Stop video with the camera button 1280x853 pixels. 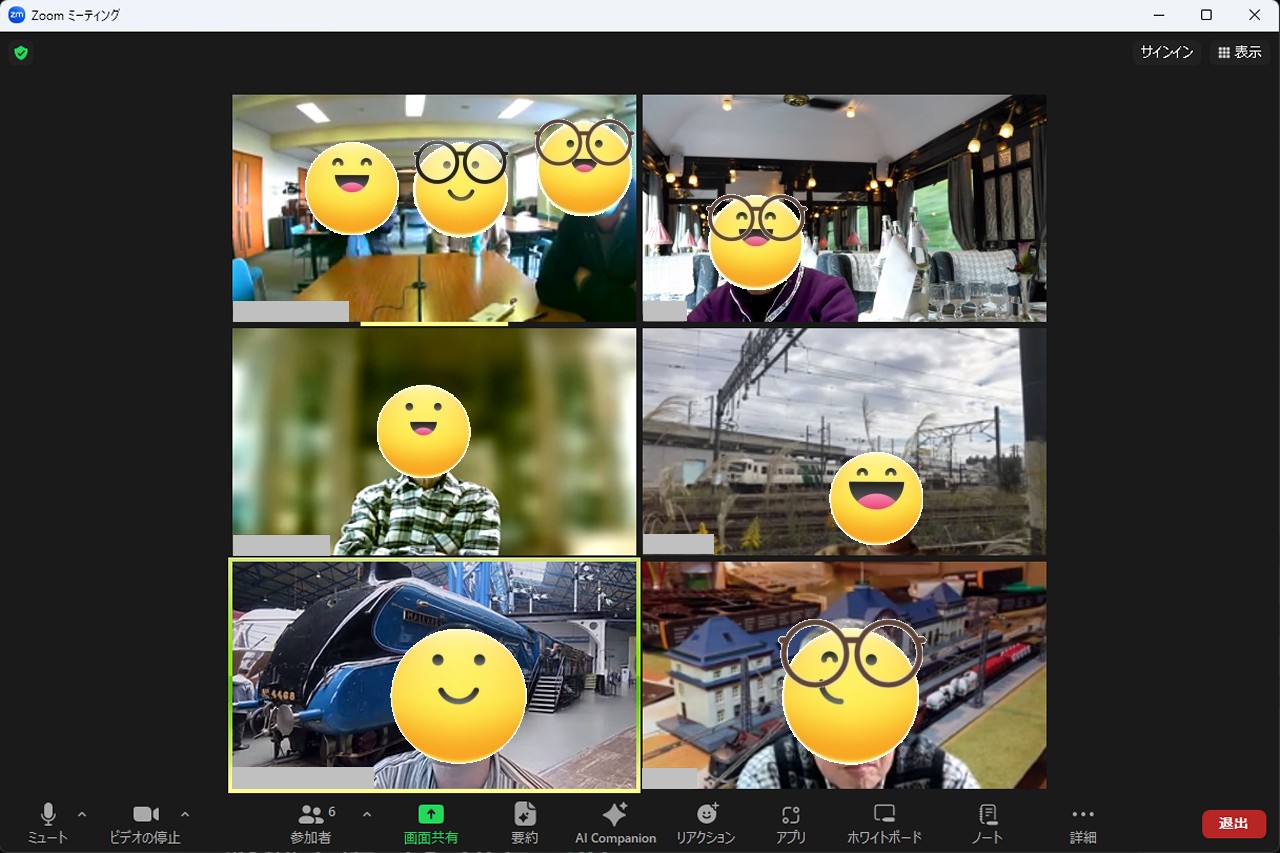(146, 823)
